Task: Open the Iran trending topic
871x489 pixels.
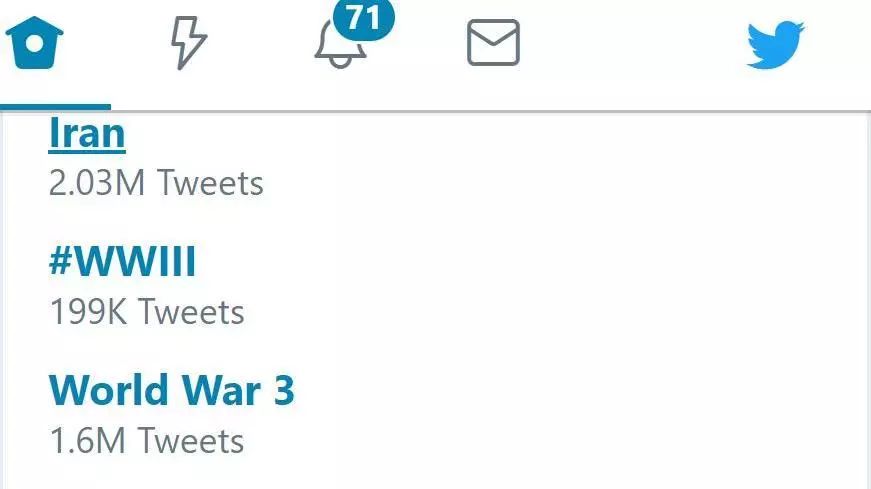Action: pyautogui.click(x=87, y=133)
